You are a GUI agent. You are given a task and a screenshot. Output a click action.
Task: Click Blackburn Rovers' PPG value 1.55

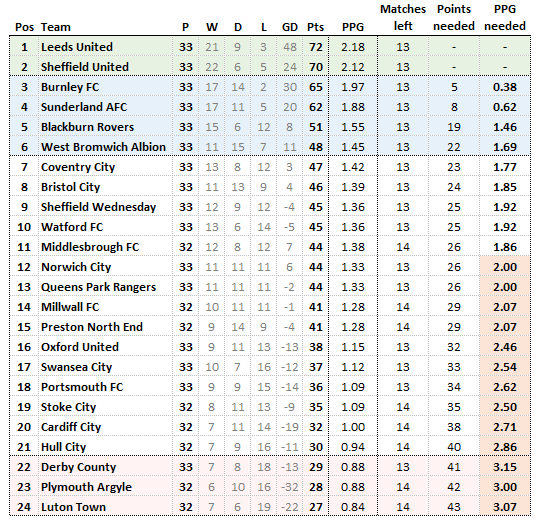(x=353, y=127)
